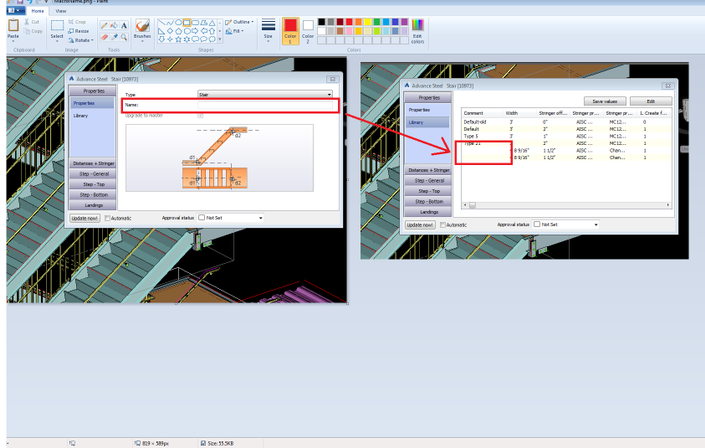Open the Paint file menu button

(16, 10)
